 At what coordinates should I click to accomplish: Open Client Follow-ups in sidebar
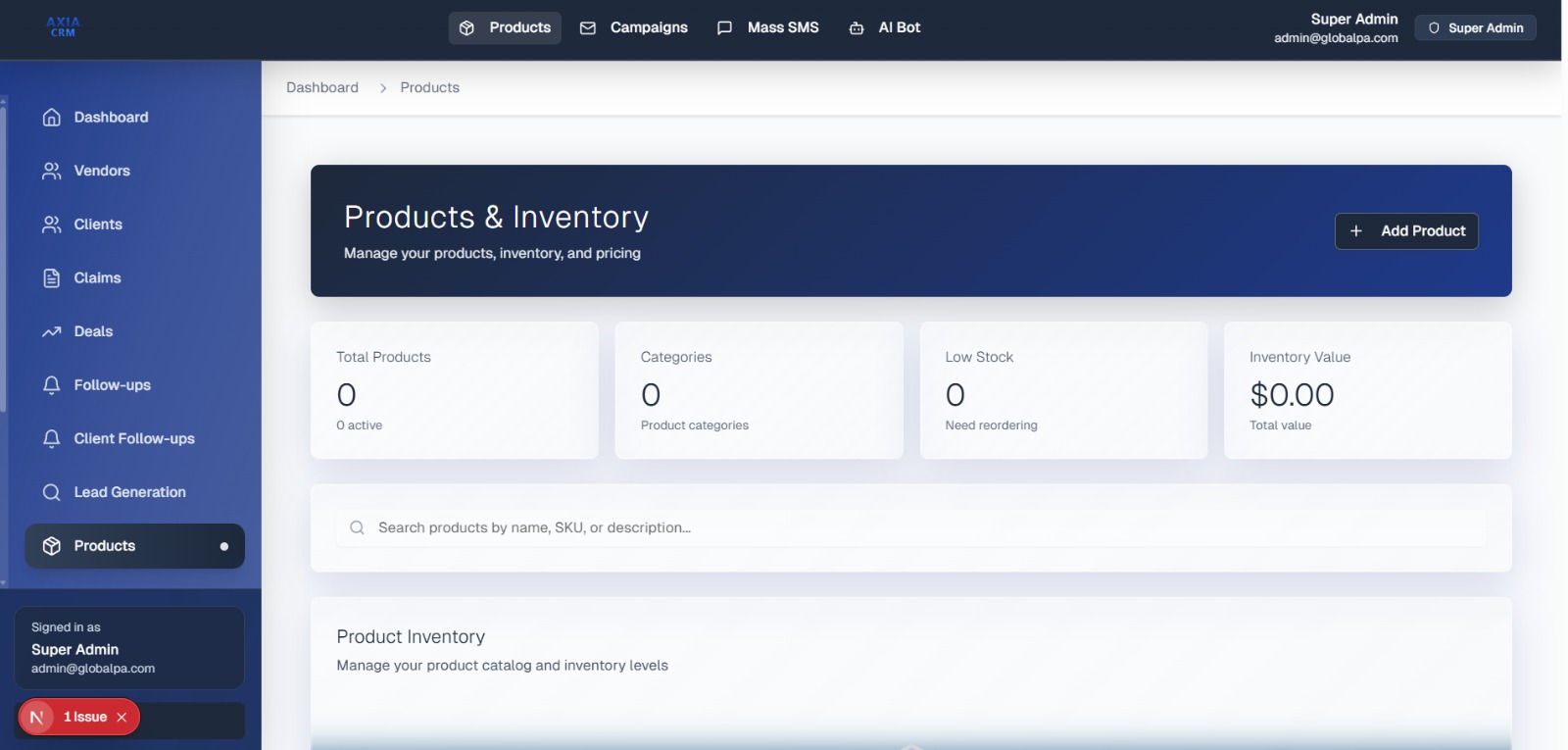[134, 438]
